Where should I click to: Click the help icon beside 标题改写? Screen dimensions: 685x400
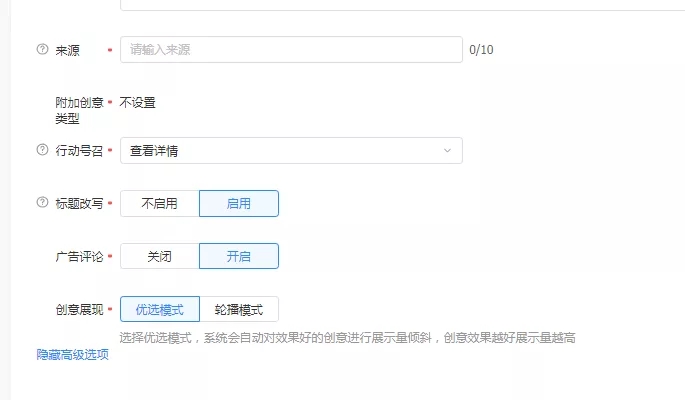(42, 203)
